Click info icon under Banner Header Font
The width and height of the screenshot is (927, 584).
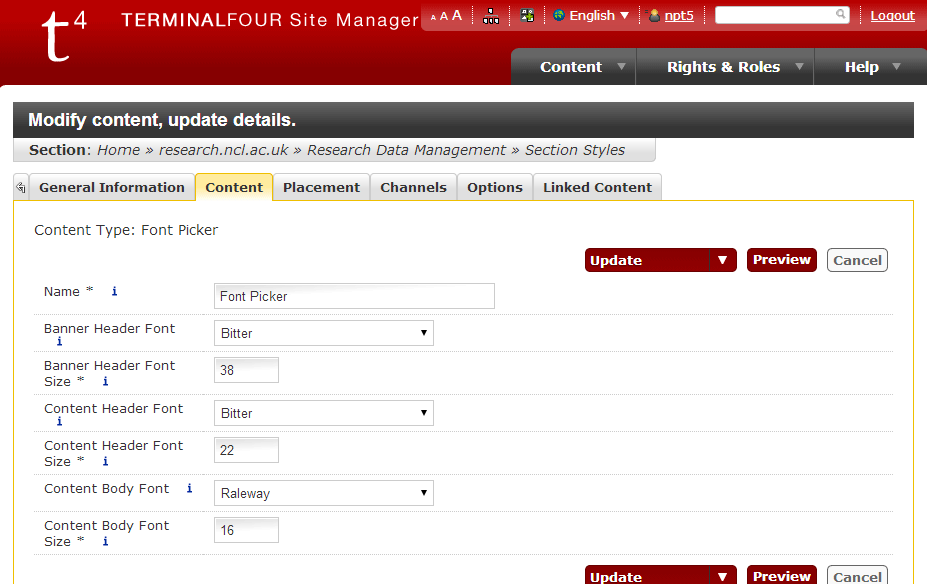click(x=59, y=342)
